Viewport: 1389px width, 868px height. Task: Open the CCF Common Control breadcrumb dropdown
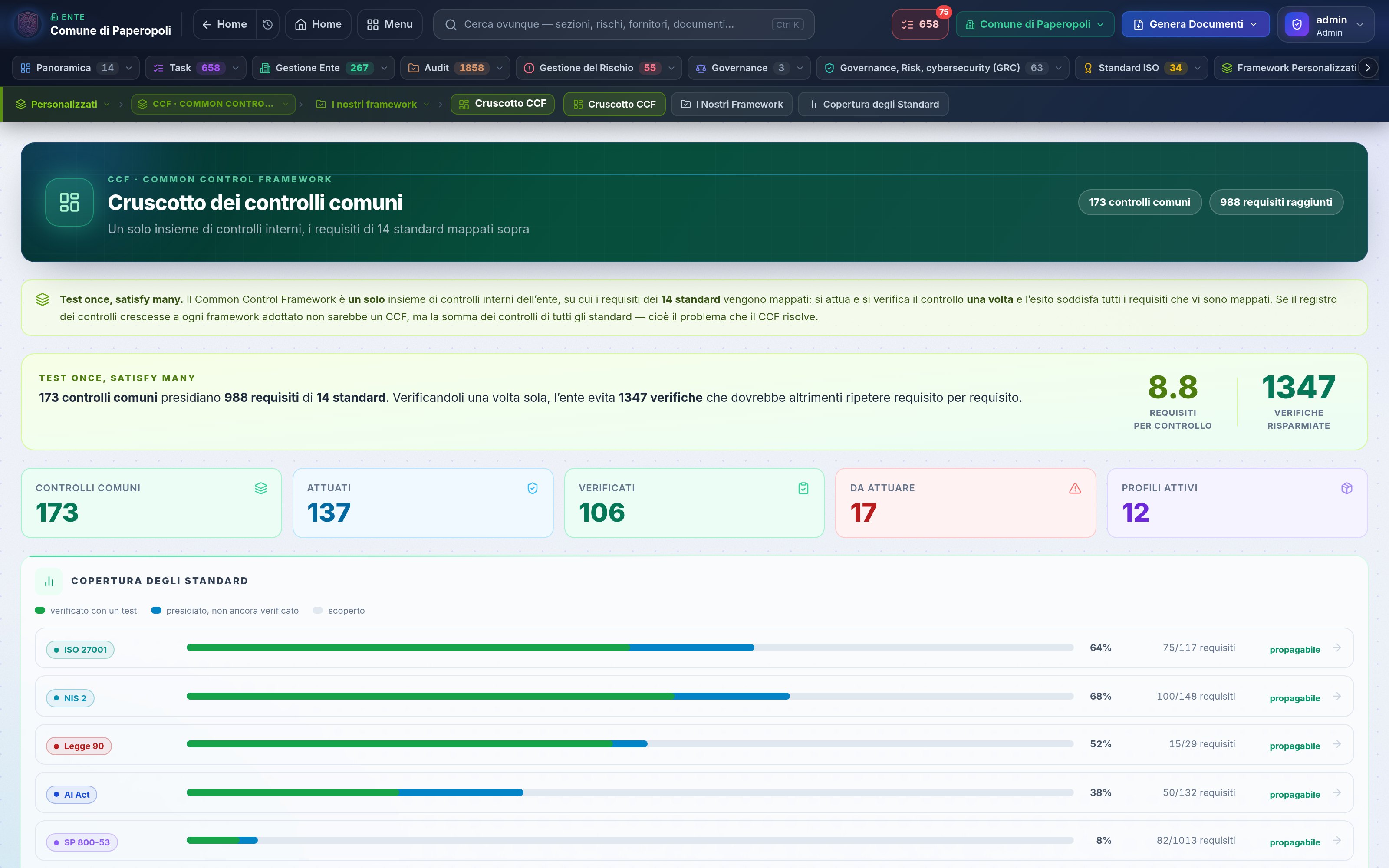pyautogui.click(x=213, y=104)
